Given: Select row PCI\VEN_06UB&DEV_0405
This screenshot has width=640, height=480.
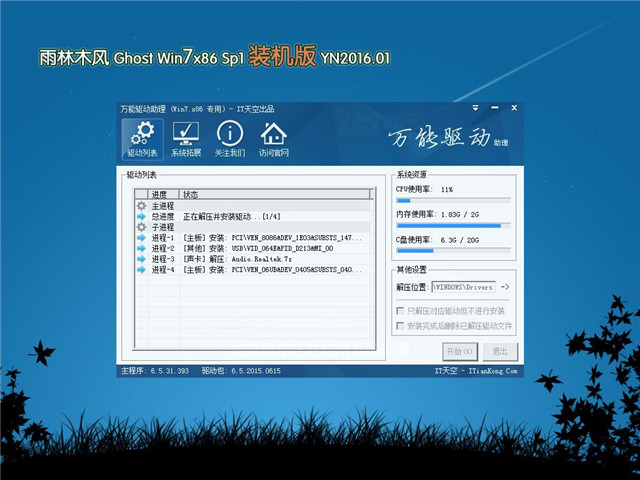Looking at the screenshot, I should (253, 269).
